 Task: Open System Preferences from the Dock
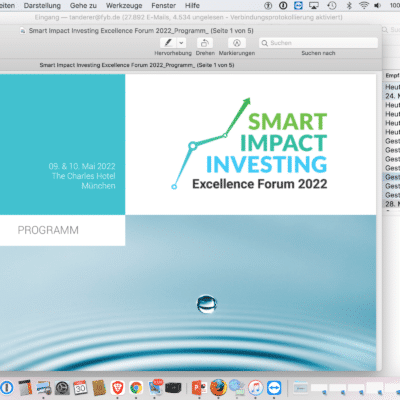coord(62,388)
